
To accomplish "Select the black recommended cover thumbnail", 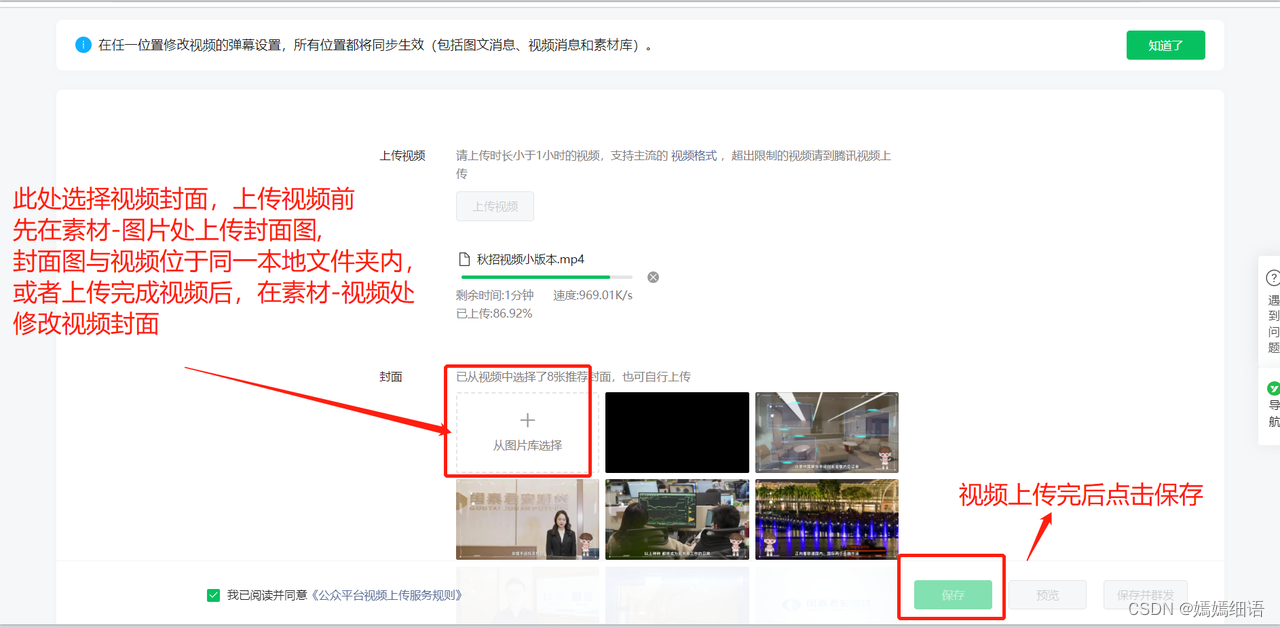I will (677, 432).
